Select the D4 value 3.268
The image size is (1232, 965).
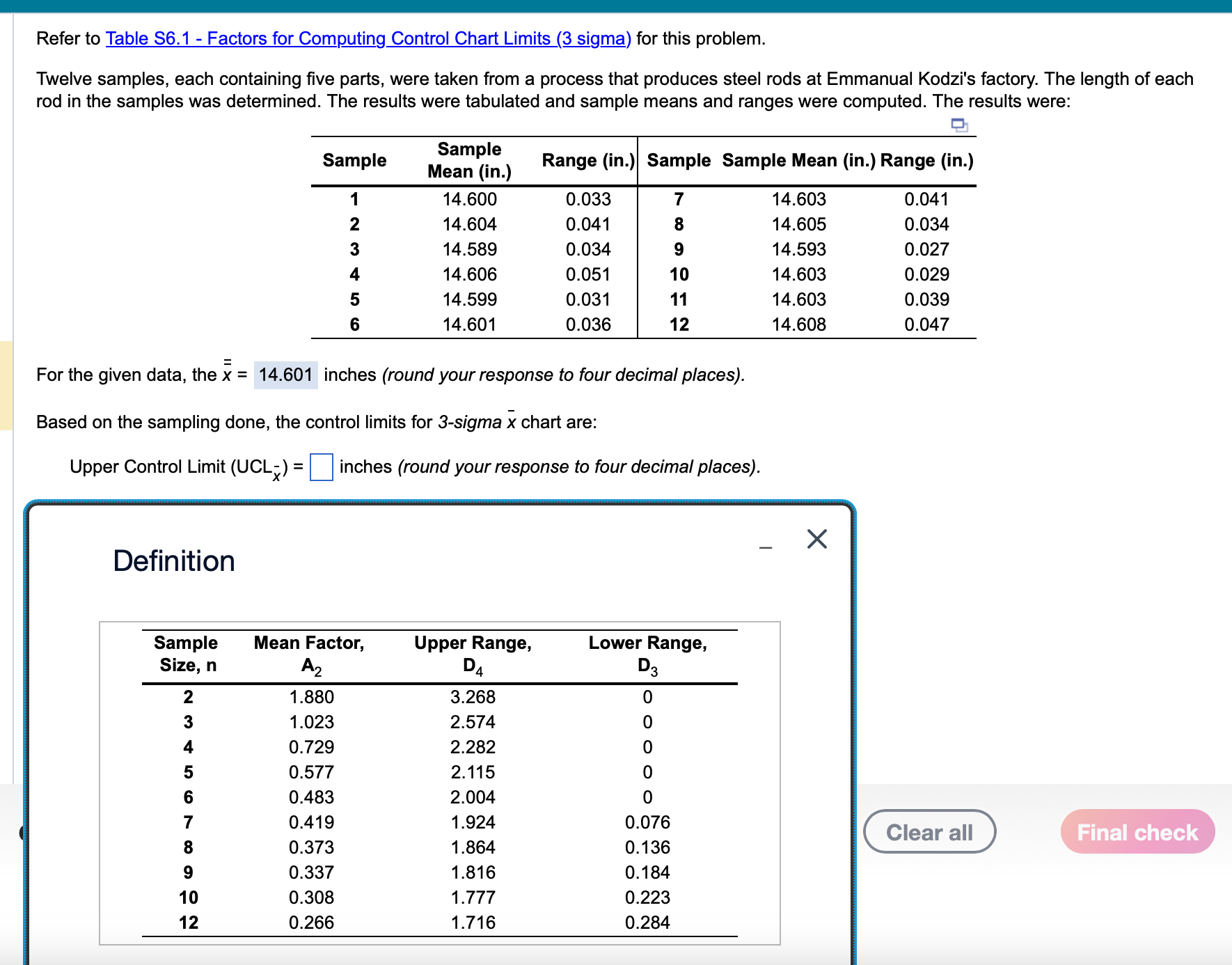[473, 697]
